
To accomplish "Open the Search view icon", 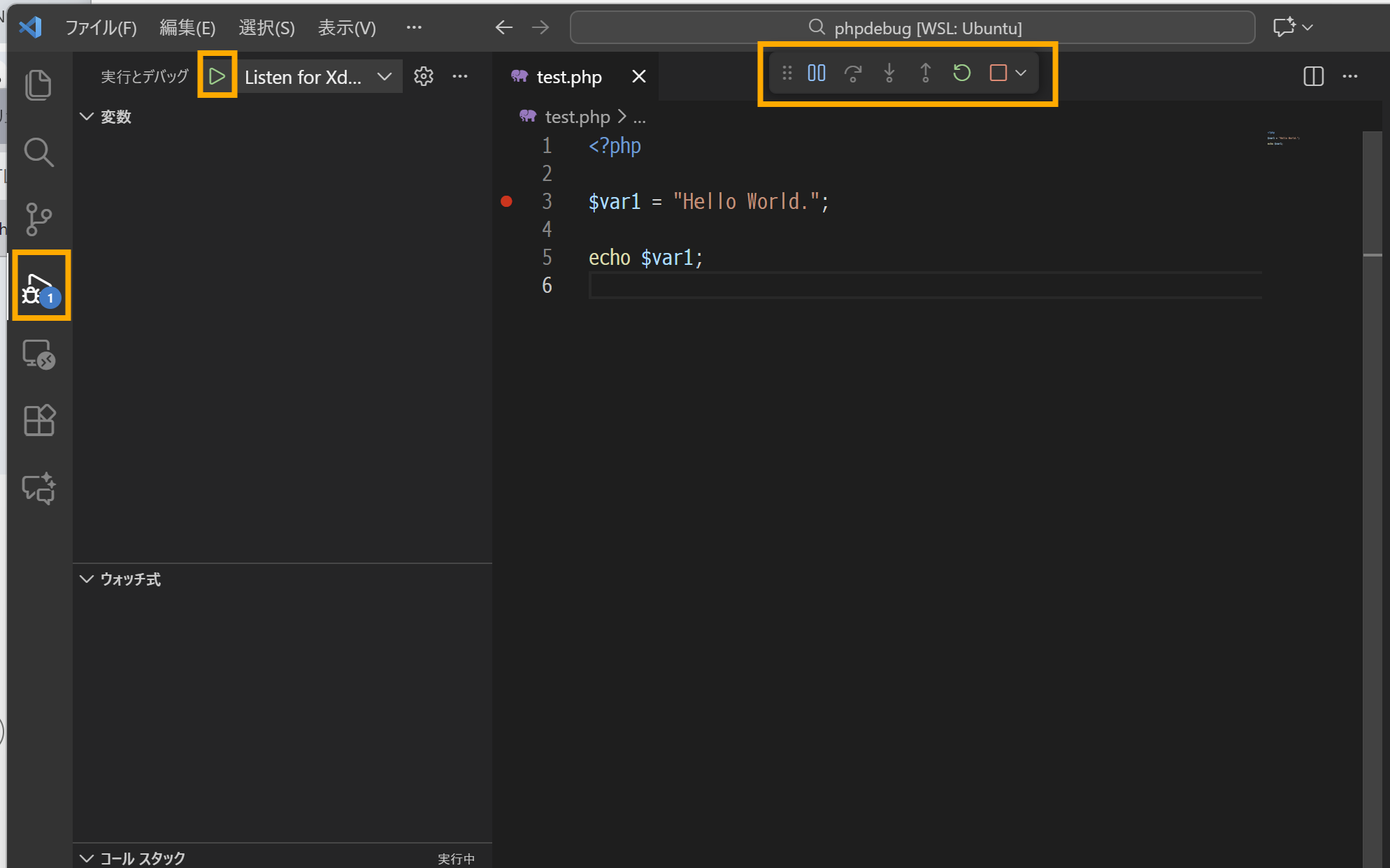I will click(38, 152).
